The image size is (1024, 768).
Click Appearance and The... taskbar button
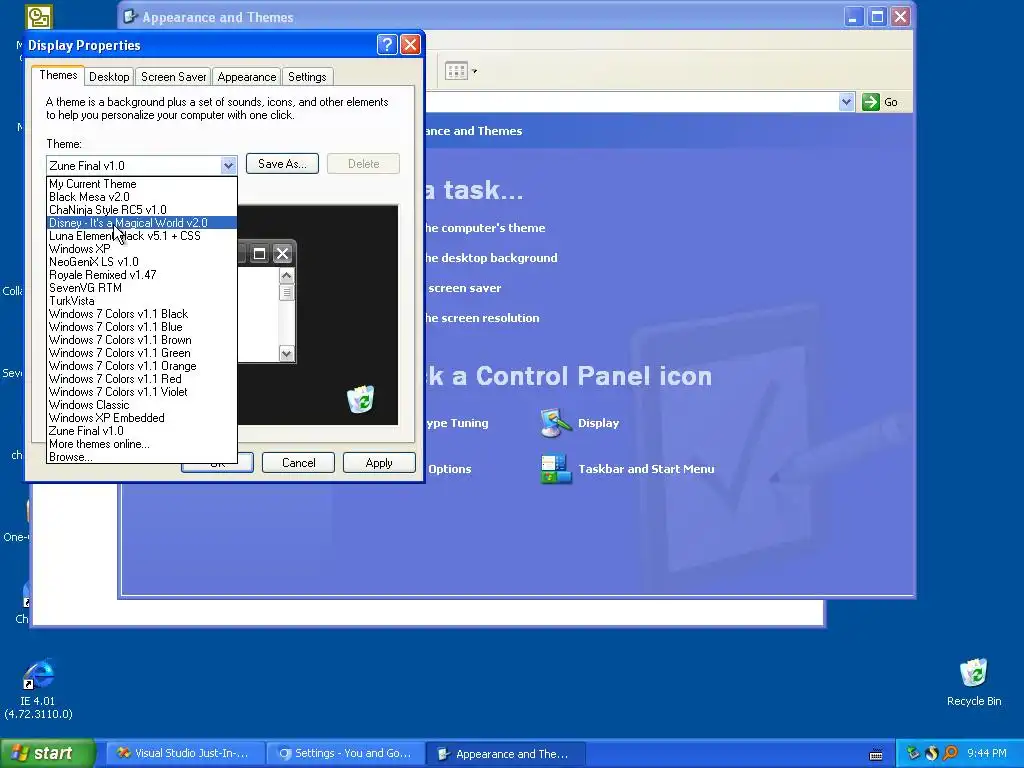[505, 754]
